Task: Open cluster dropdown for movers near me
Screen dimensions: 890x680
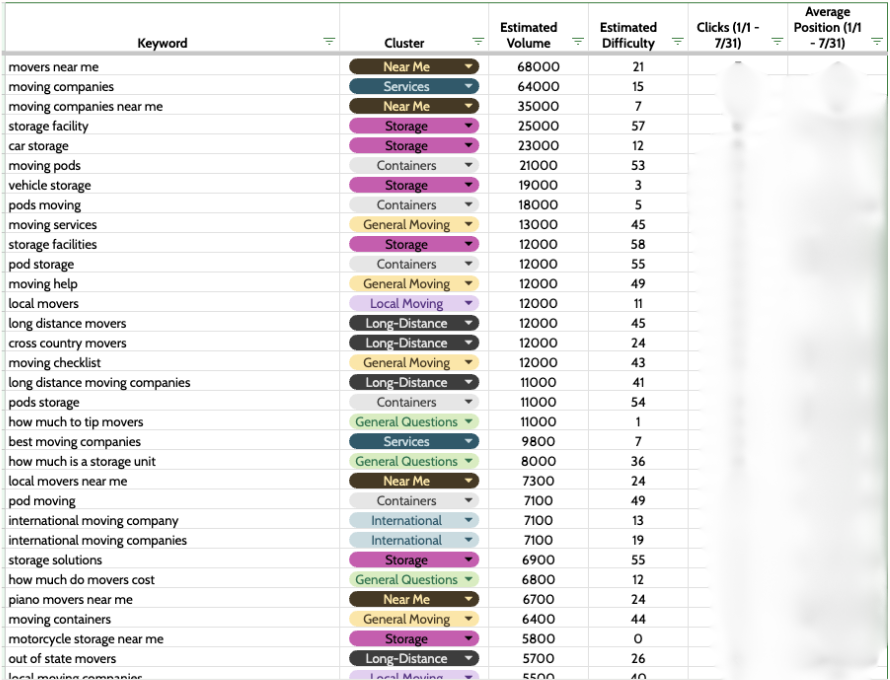Action: [468, 66]
